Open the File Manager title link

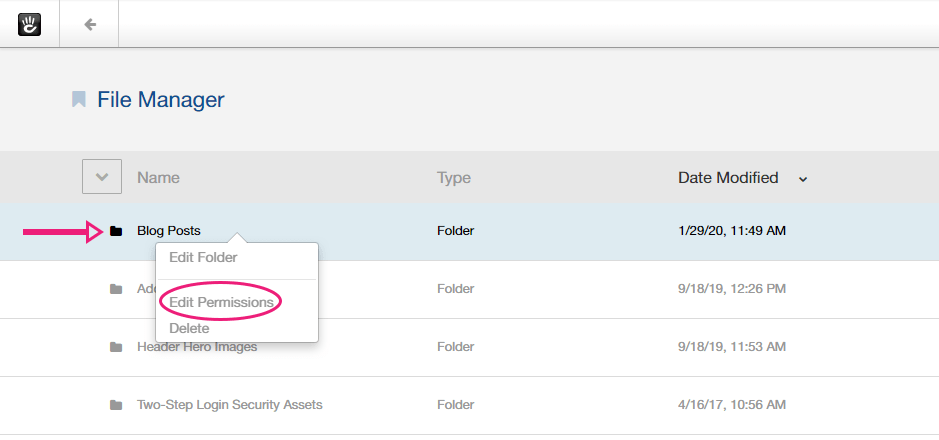160,99
